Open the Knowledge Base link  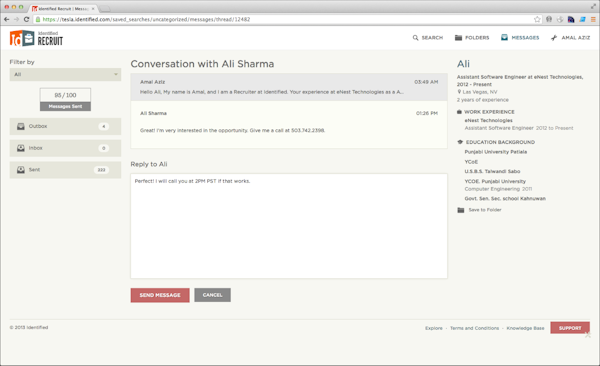(525, 328)
